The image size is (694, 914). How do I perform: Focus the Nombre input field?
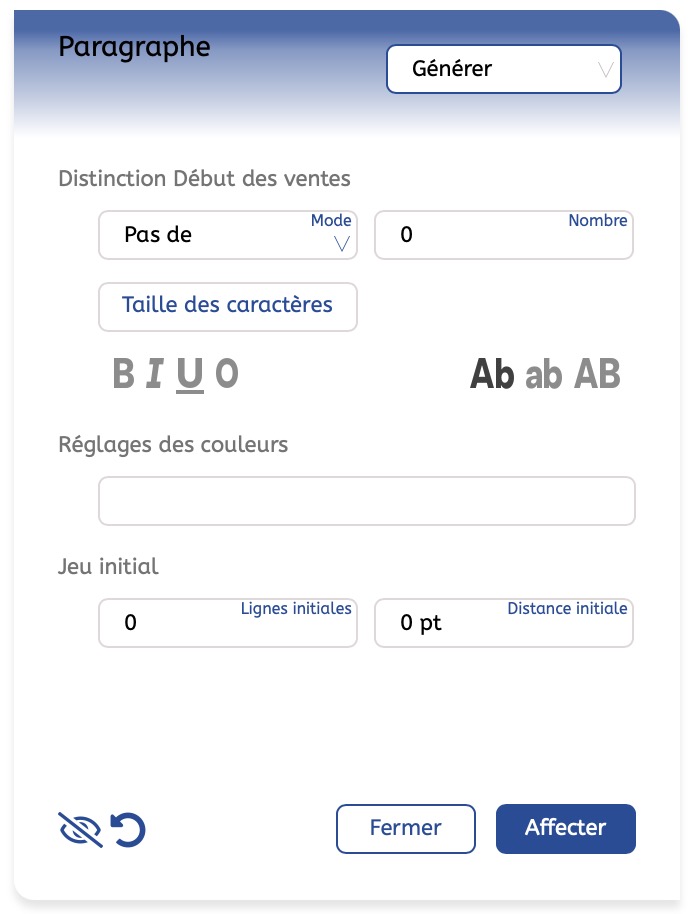tap(504, 235)
